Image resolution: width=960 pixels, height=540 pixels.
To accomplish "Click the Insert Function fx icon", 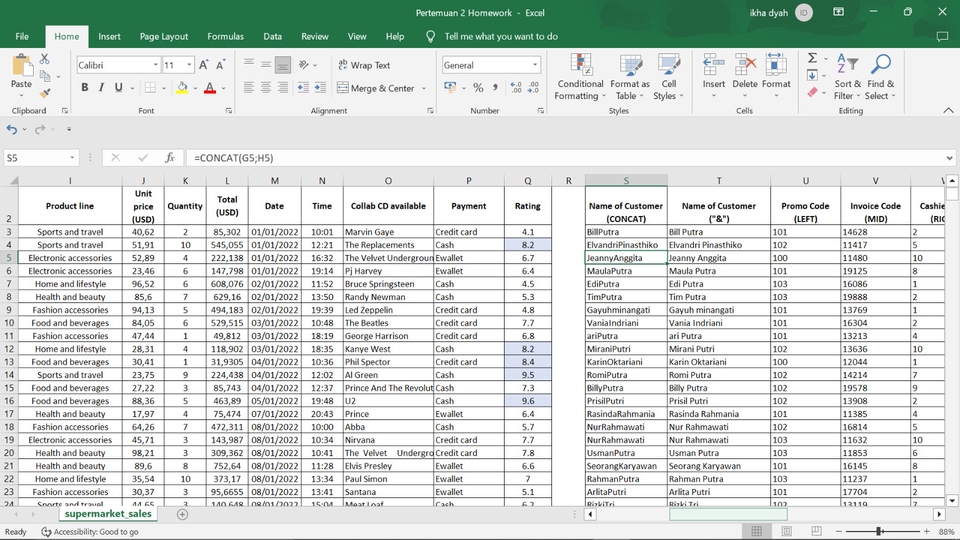I will [170, 158].
